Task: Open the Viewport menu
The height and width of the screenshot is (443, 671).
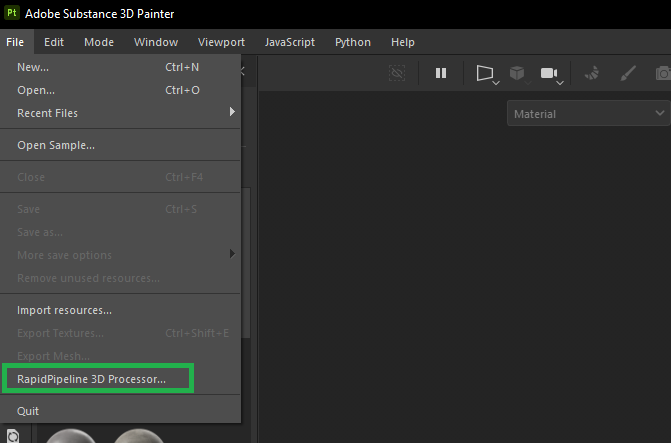Action: 221,42
